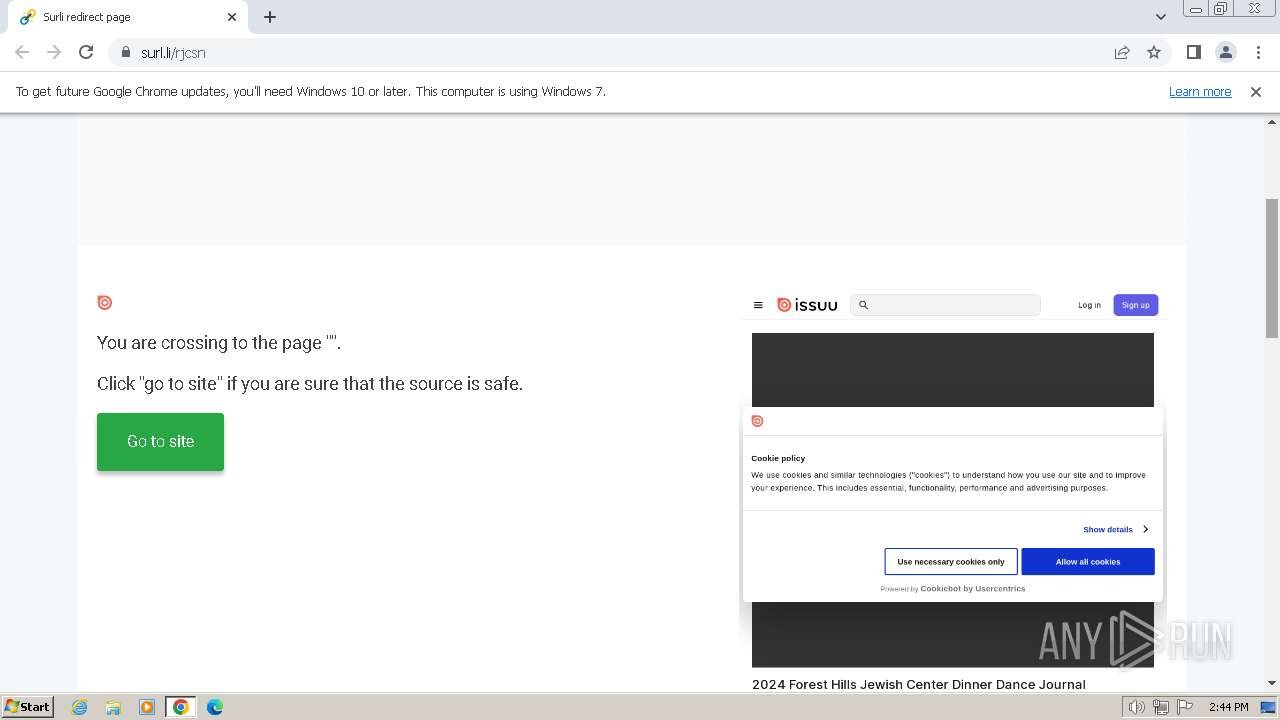The image size is (1280, 720).
Task: Open Internet Explorer from taskbar
Action: [80, 707]
